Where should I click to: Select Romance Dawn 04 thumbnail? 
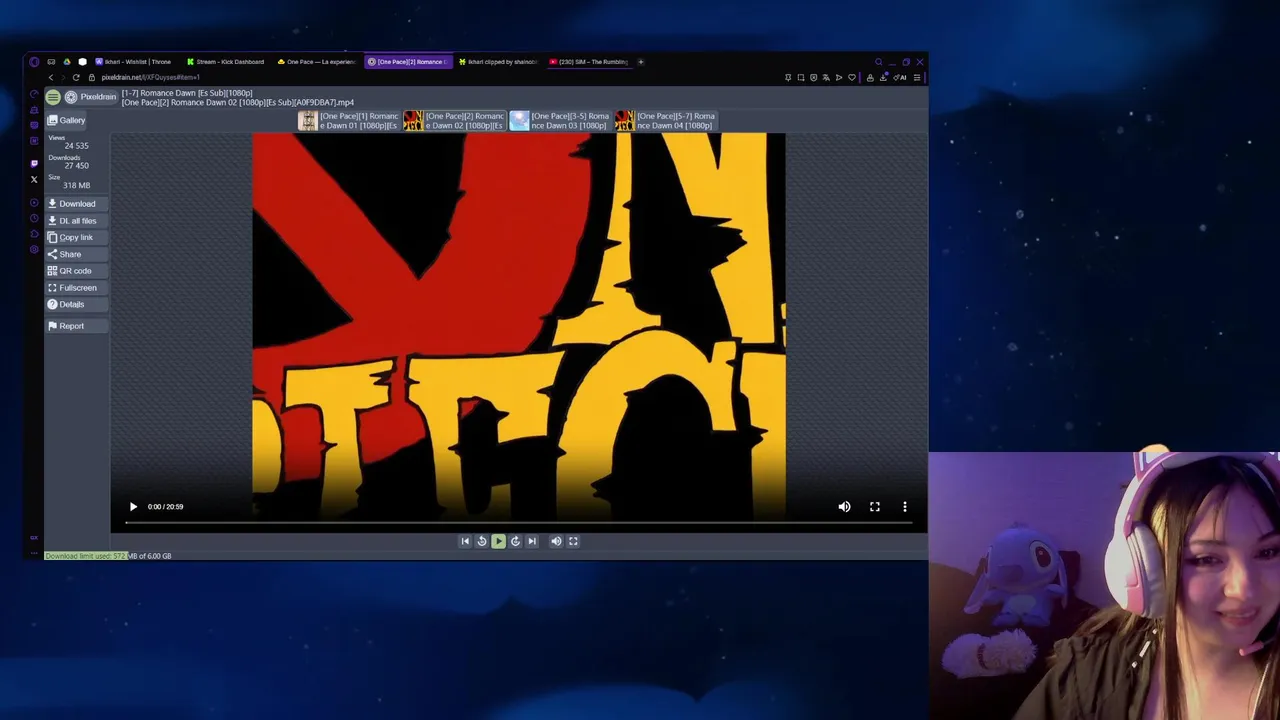click(666, 121)
